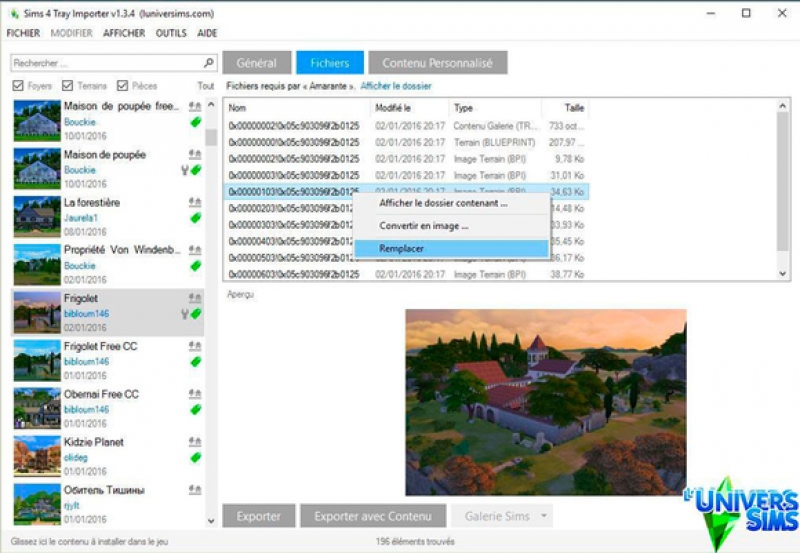The width and height of the screenshot is (800, 553).
Task: Select Kidzie Planet lot thumbnail
Action: (37, 457)
